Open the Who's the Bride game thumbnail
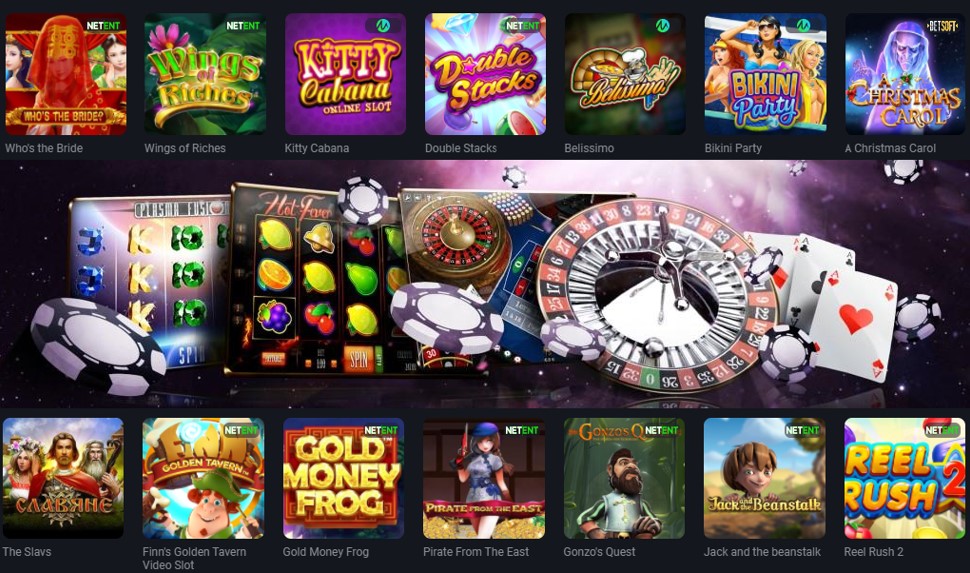Viewport: 970px width, 573px height. (66, 74)
